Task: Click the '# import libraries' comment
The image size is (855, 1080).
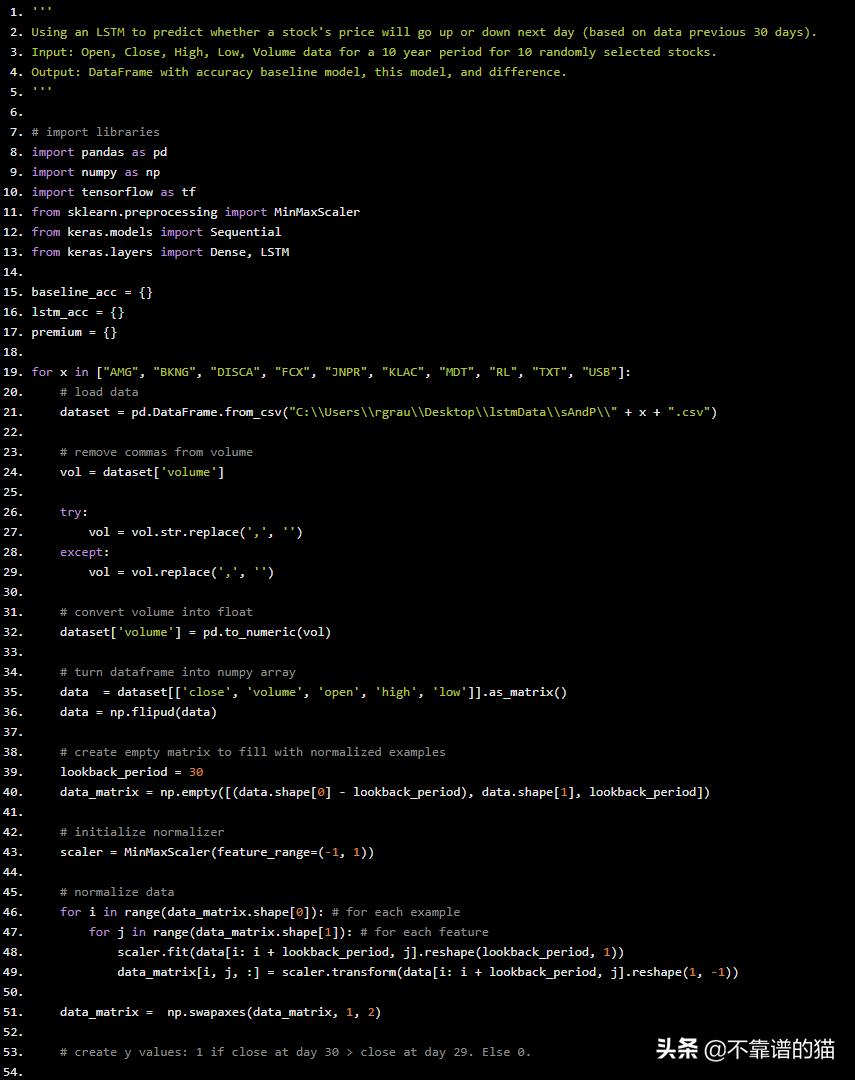Action: click(x=96, y=132)
